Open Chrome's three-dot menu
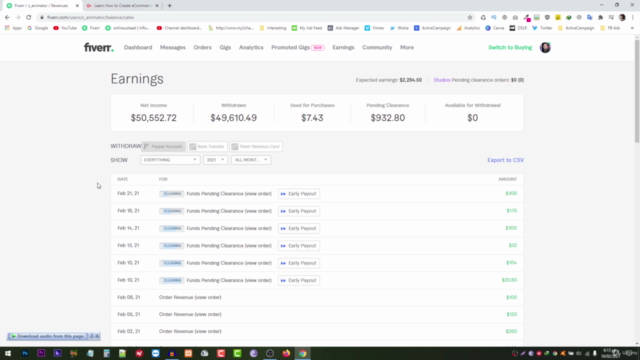 pos(633,18)
